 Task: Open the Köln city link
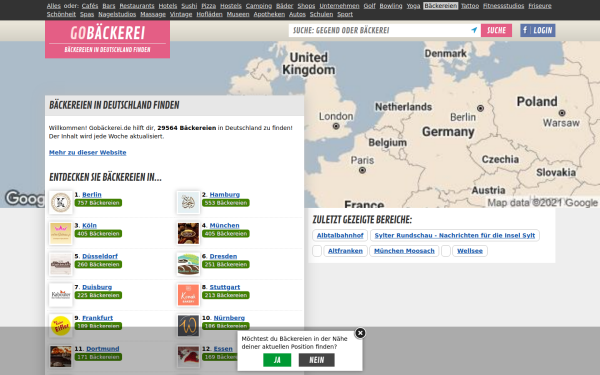89,225
